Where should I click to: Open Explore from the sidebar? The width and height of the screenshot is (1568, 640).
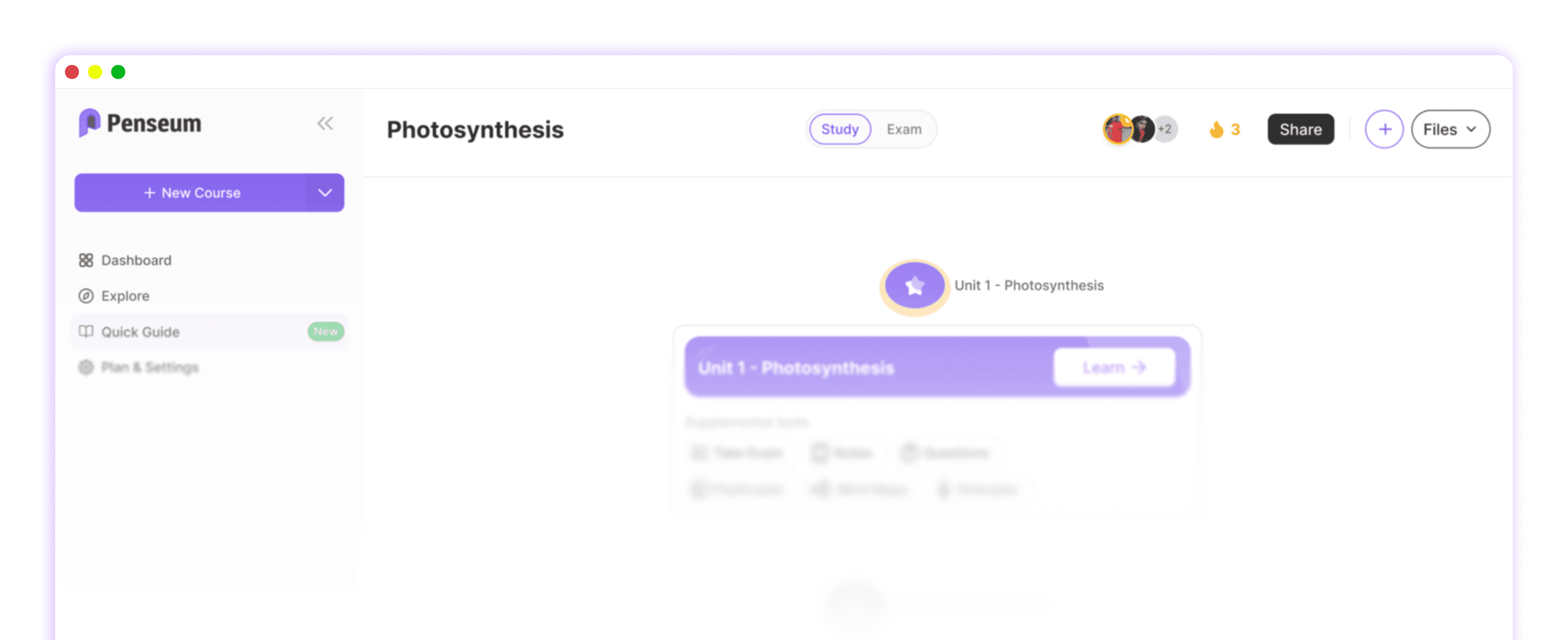[124, 296]
